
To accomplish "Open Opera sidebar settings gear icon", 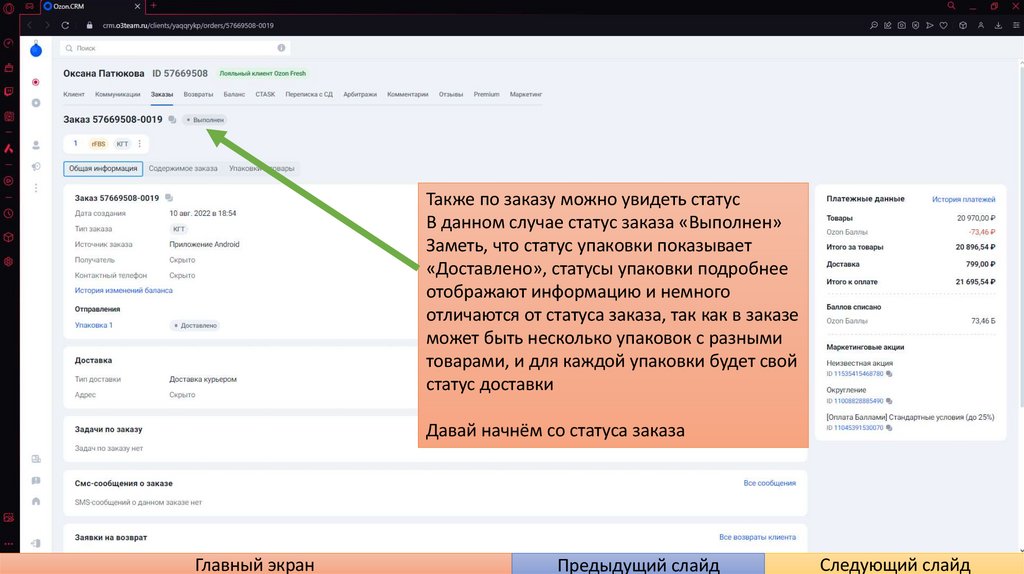I will coord(9,261).
